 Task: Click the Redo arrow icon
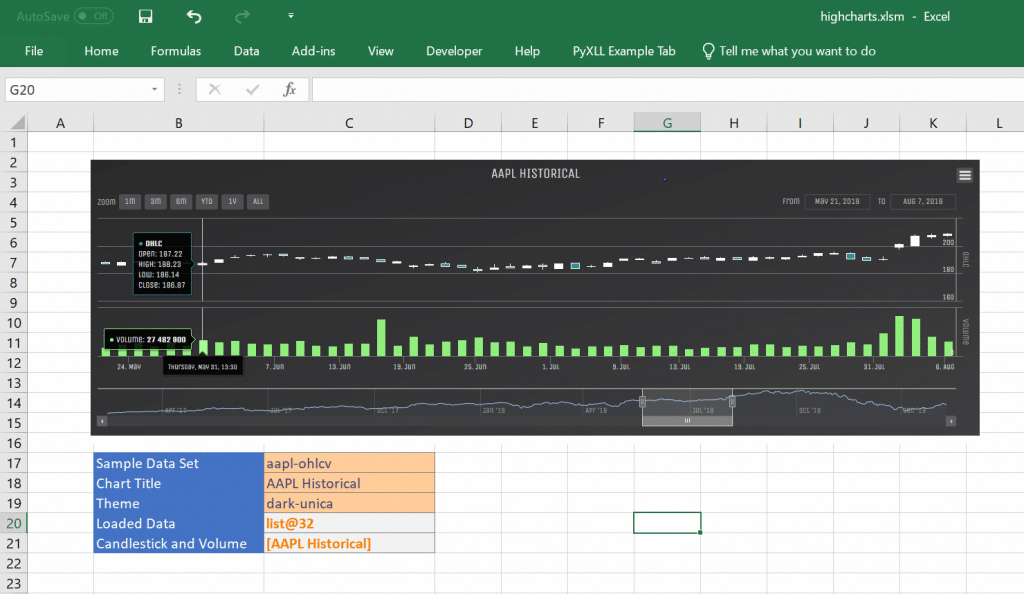pos(242,16)
